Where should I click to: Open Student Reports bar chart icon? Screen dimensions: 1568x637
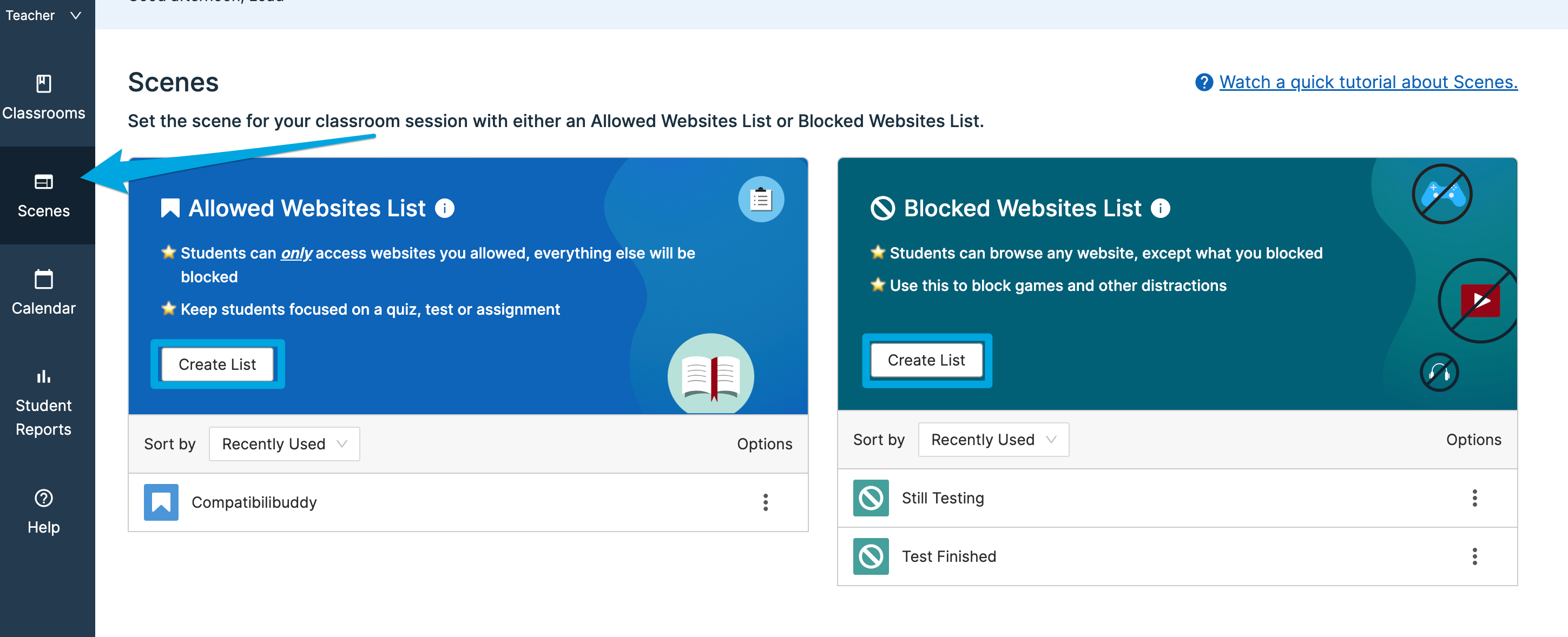tap(43, 376)
